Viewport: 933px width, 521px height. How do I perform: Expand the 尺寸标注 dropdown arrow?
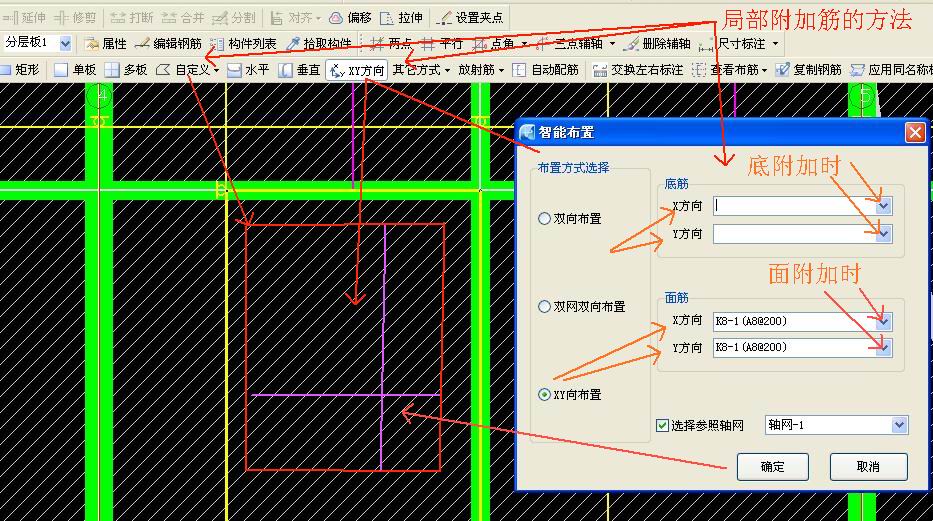(775, 44)
